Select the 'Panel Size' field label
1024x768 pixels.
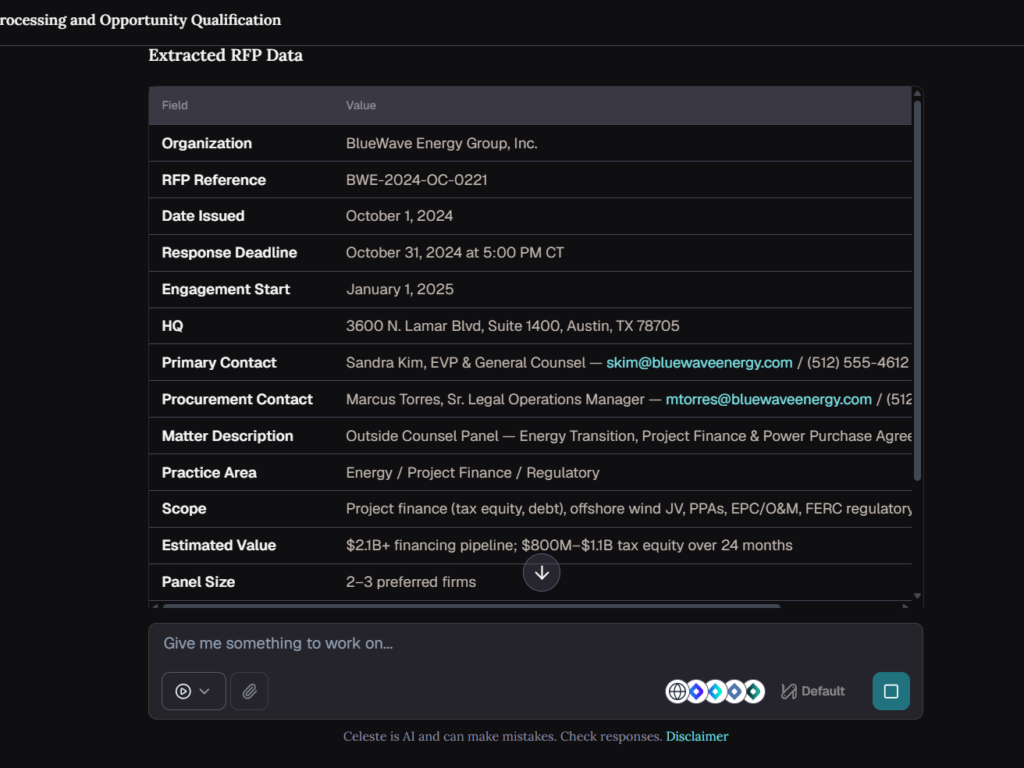[199, 582]
